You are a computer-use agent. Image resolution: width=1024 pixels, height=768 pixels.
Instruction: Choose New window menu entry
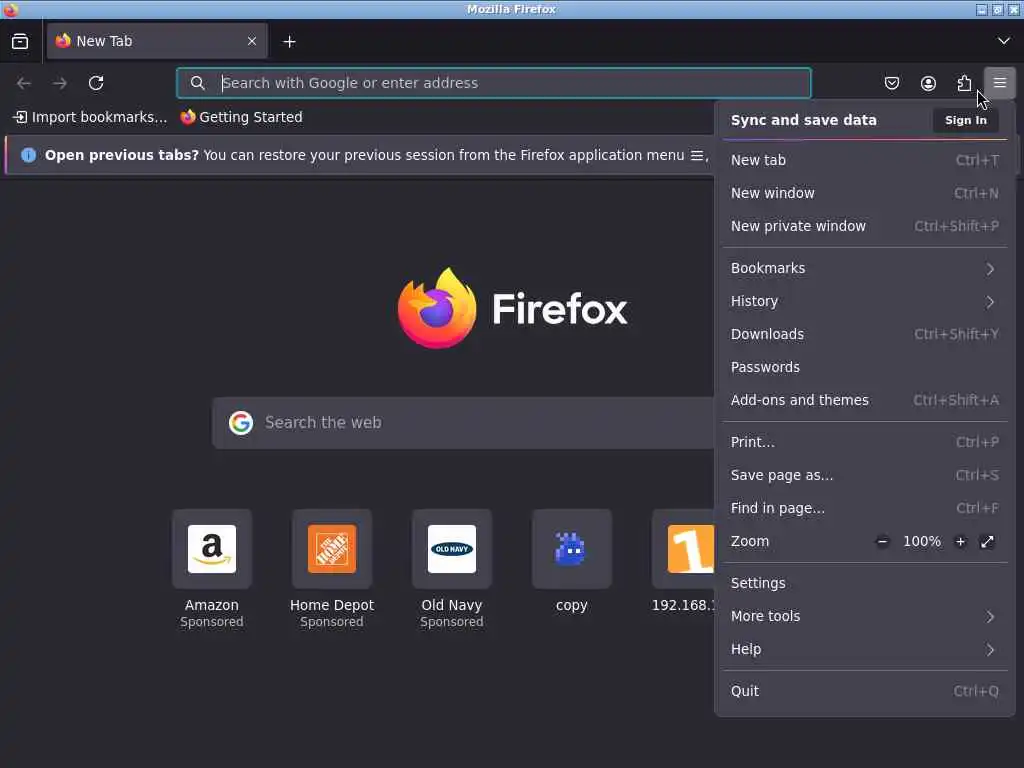coord(865,193)
